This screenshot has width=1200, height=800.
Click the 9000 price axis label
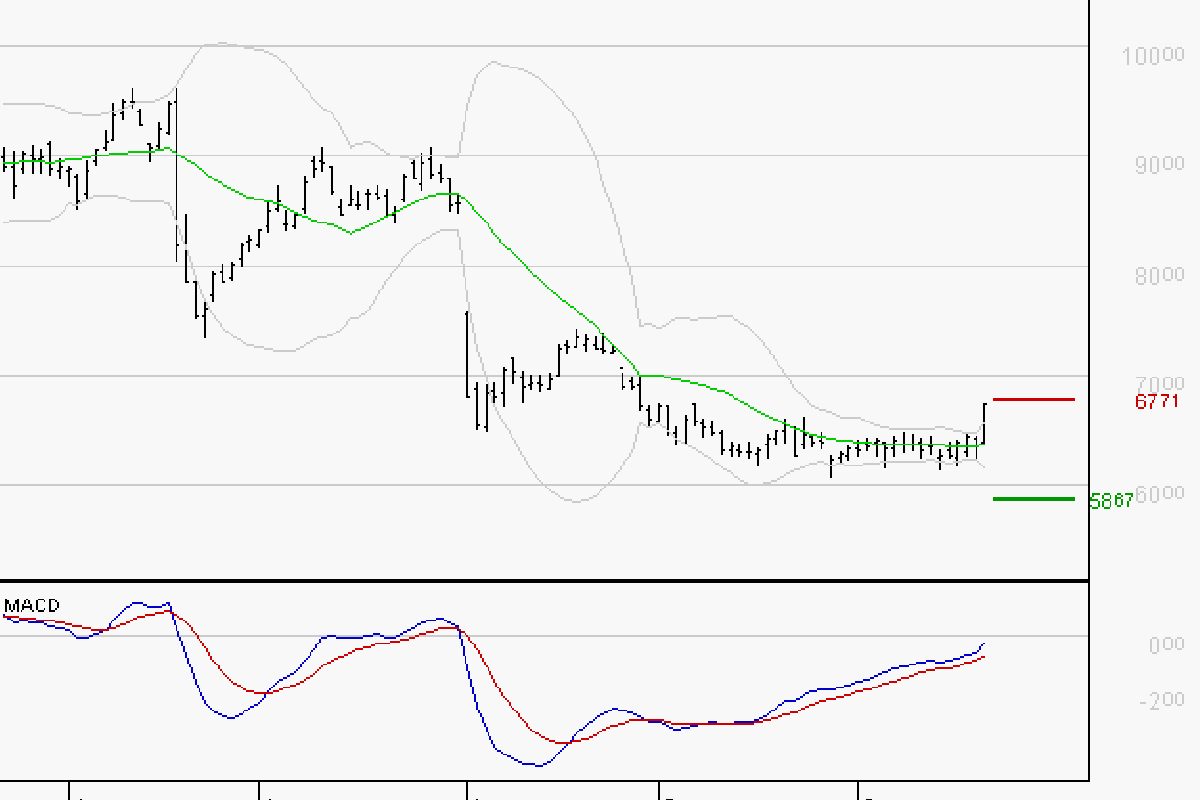(x=1159, y=163)
